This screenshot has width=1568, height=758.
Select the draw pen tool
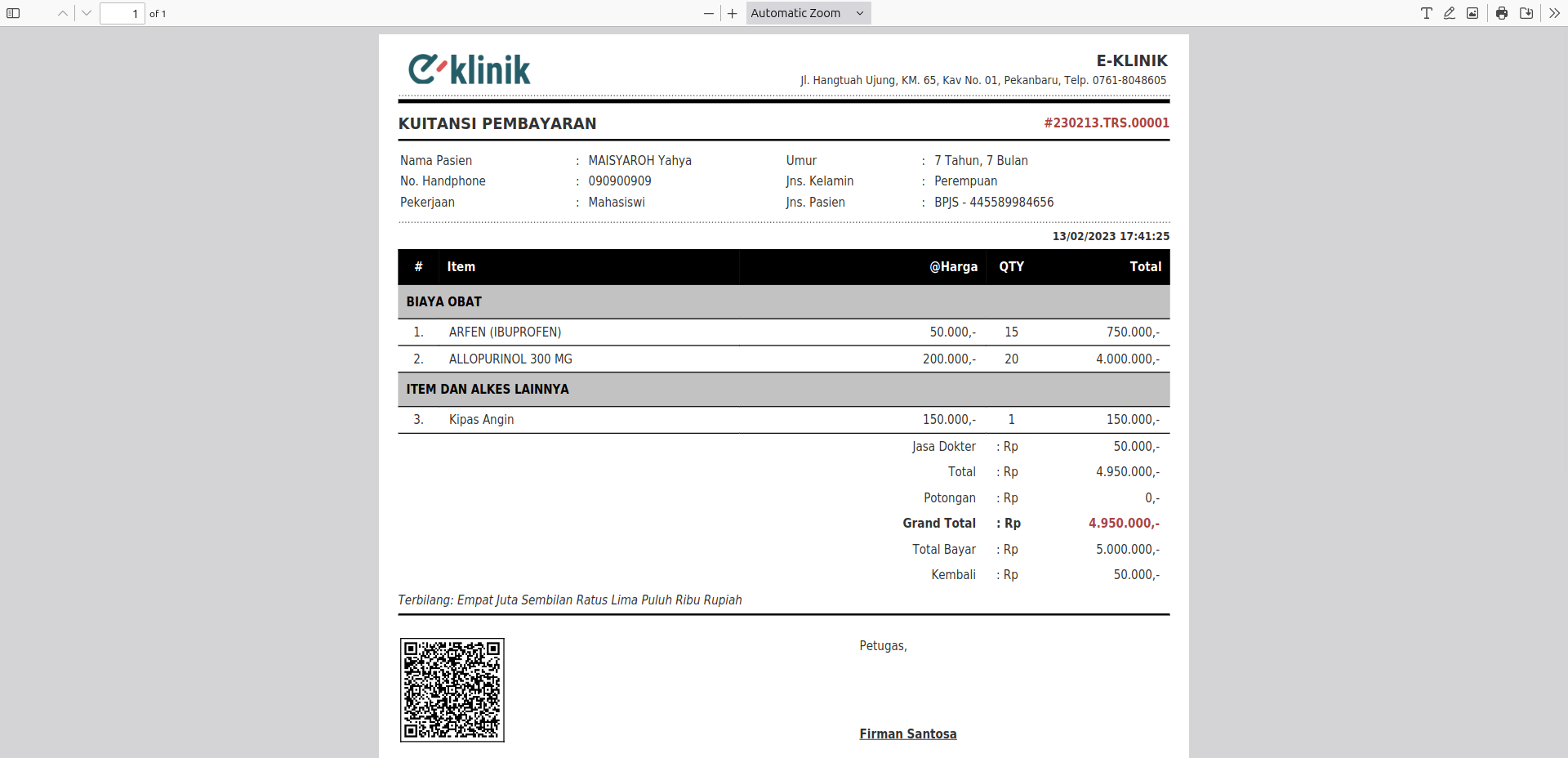coord(1450,13)
